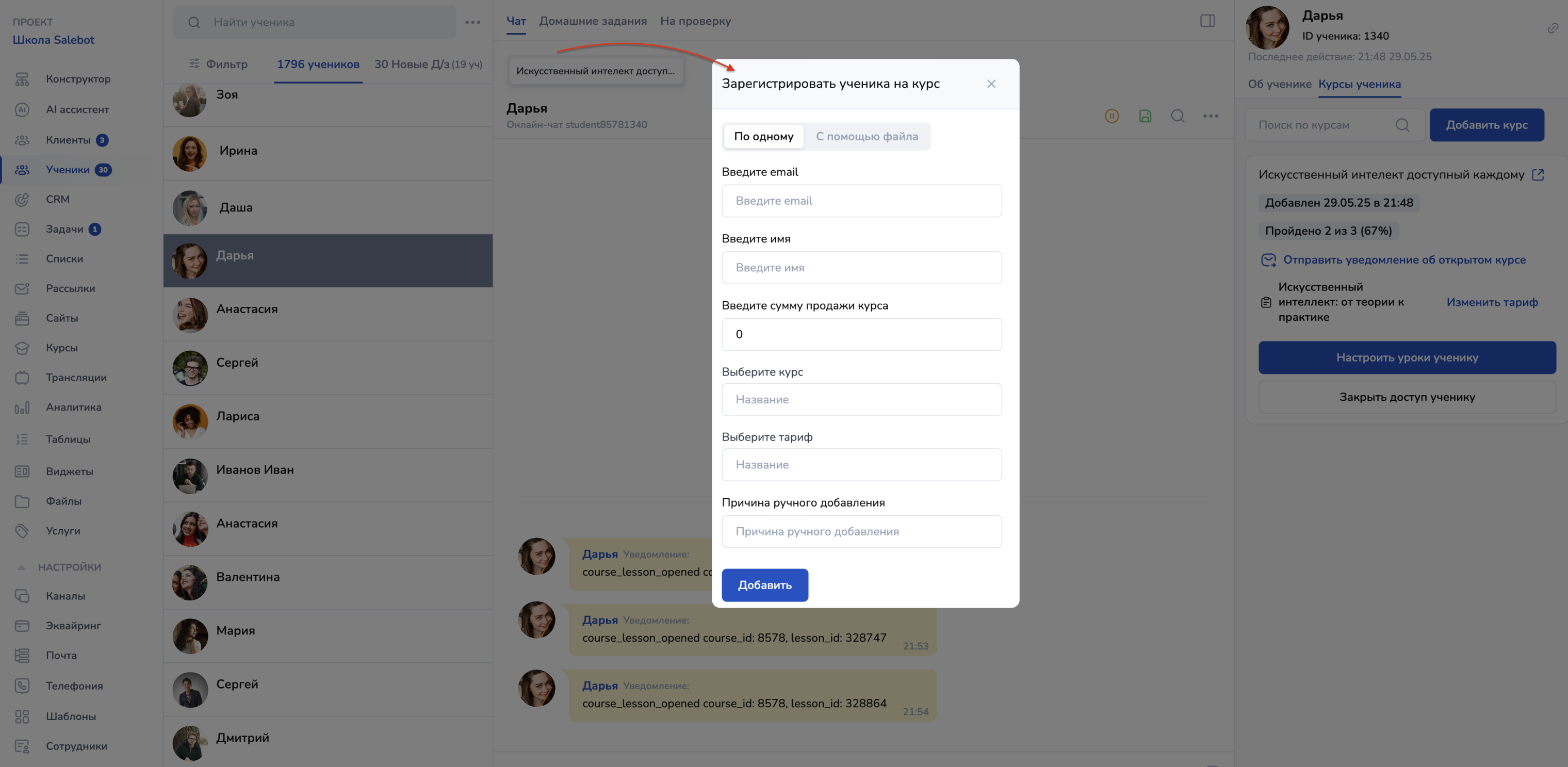This screenshot has height=767, width=1568.
Task: Open the AI ассистент sidebar item
Action: [77, 109]
